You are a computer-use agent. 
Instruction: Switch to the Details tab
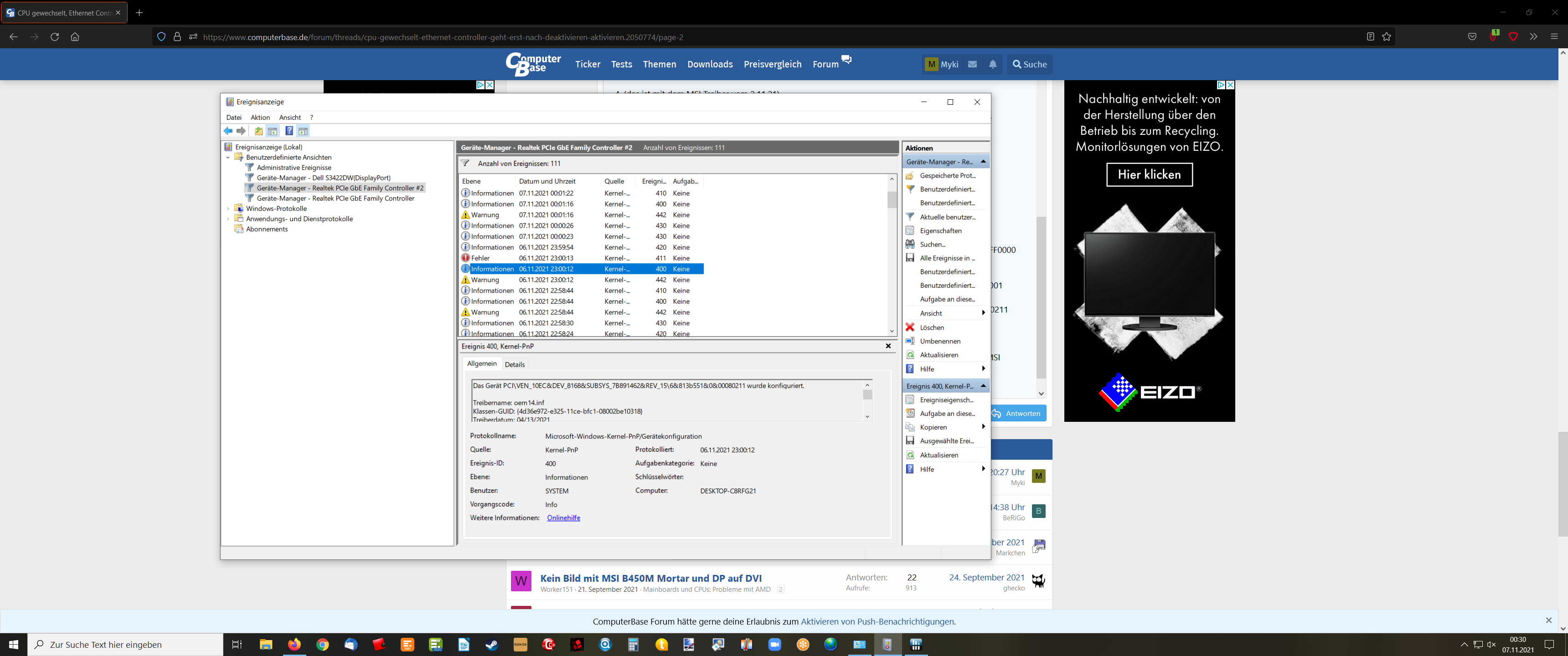[514, 364]
